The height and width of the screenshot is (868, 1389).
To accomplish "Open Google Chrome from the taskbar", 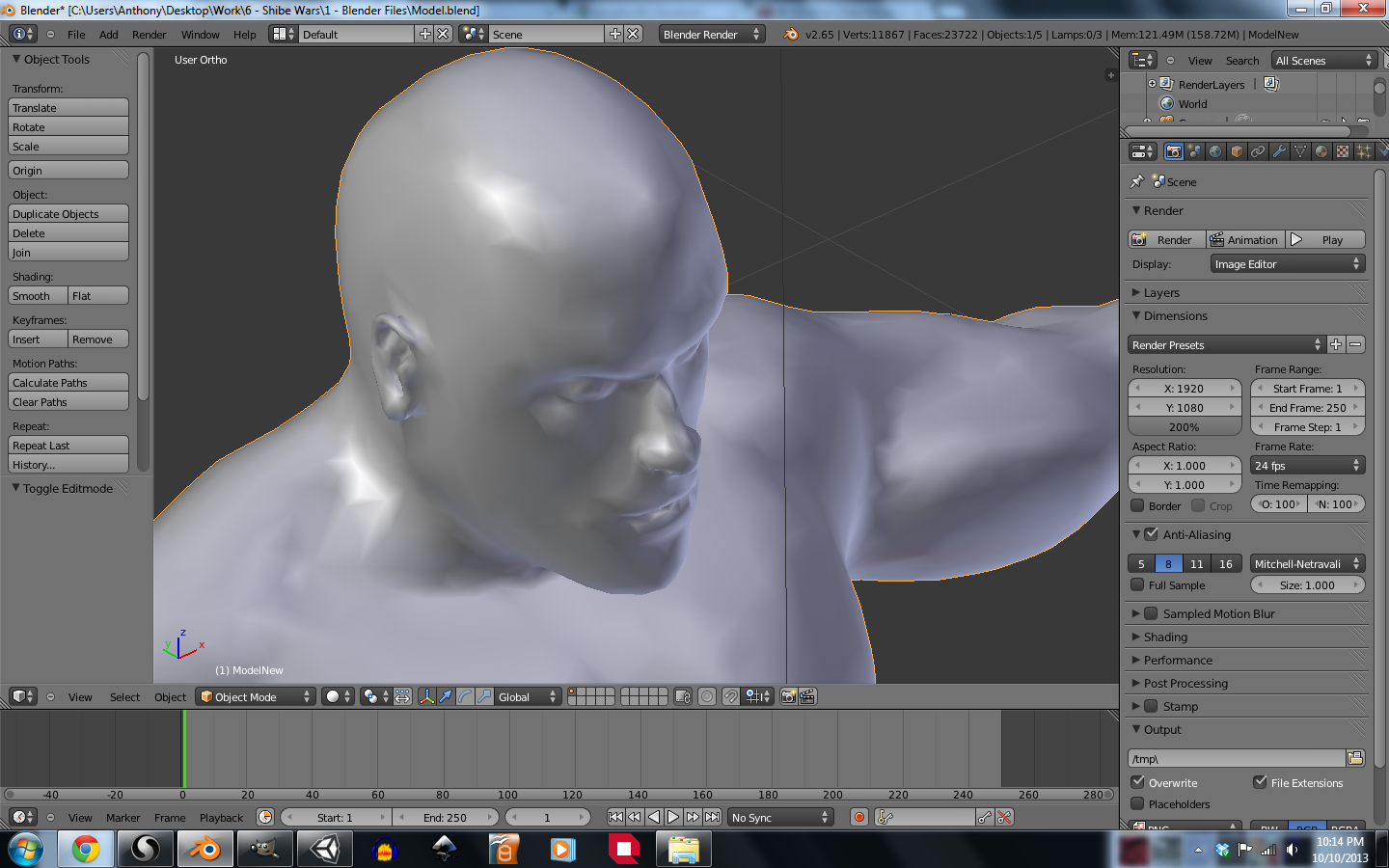I will (x=85, y=849).
